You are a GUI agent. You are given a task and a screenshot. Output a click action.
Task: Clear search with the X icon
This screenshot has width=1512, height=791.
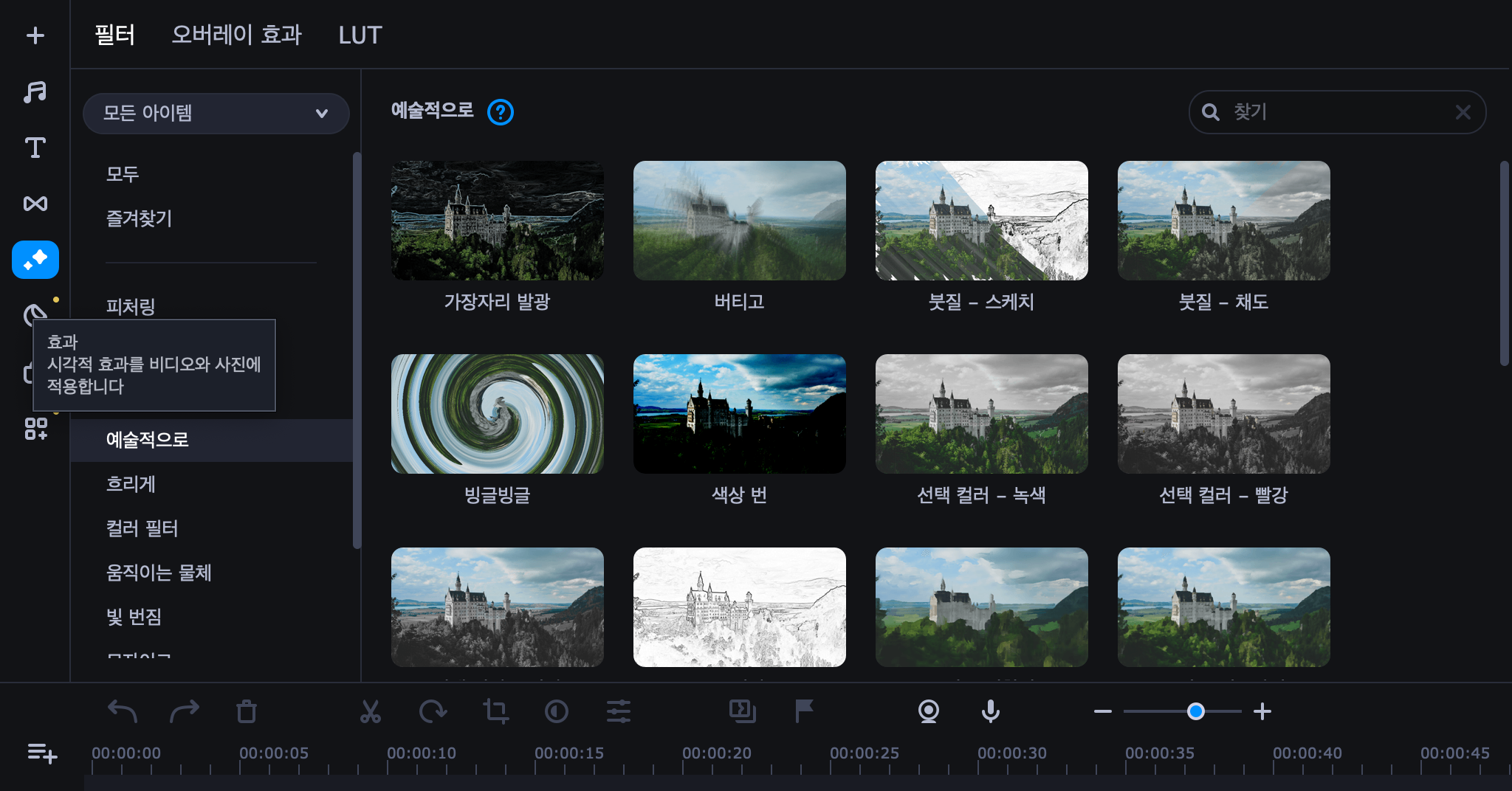pos(1463,112)
